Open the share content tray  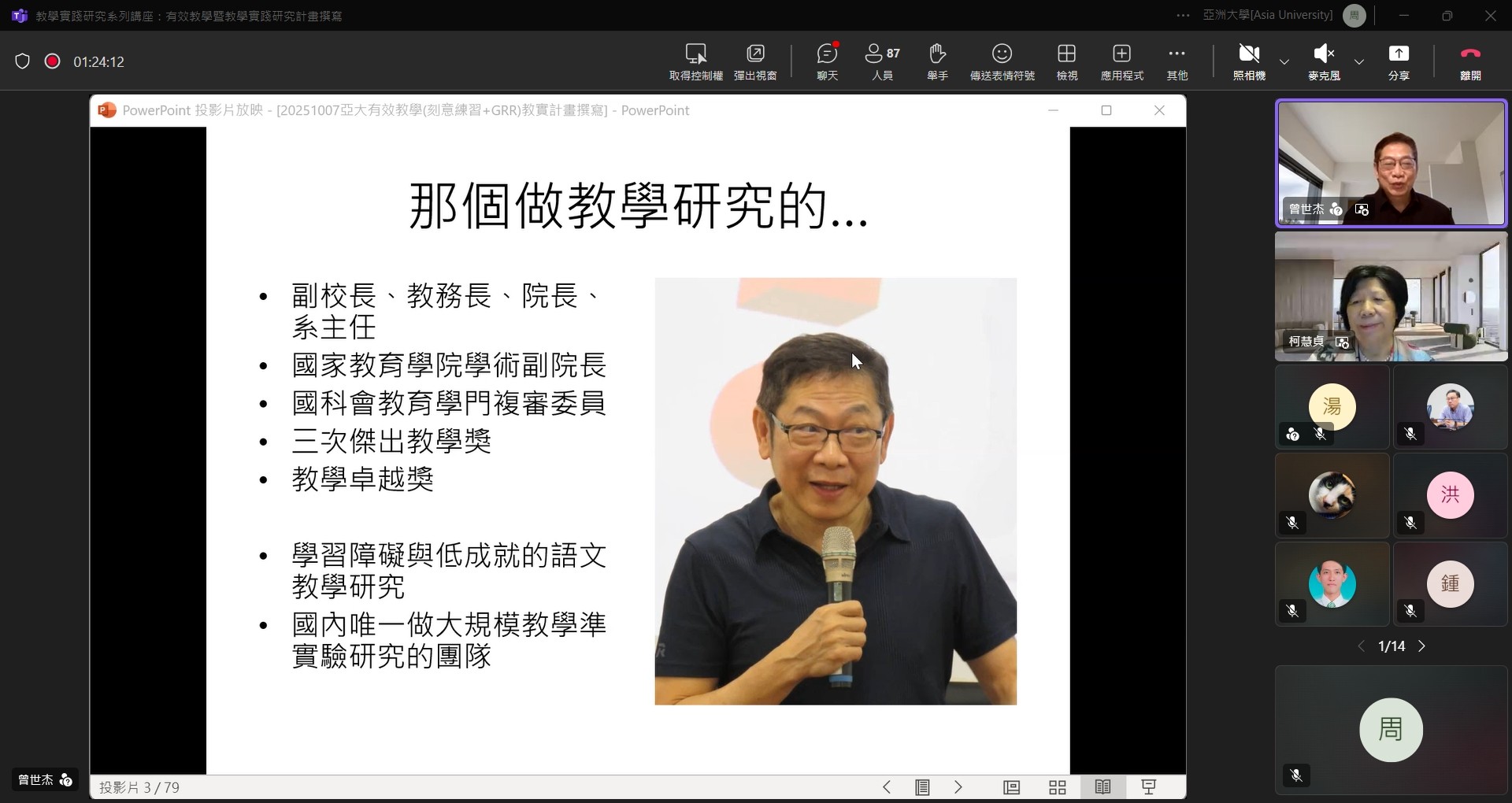1399,61
